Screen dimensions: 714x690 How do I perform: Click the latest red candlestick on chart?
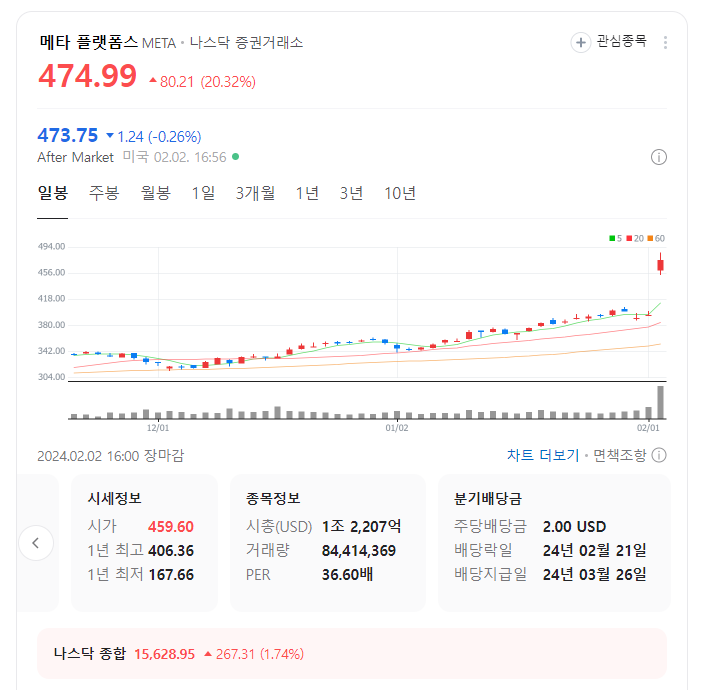pyautogui.click(x=660, y=265)
